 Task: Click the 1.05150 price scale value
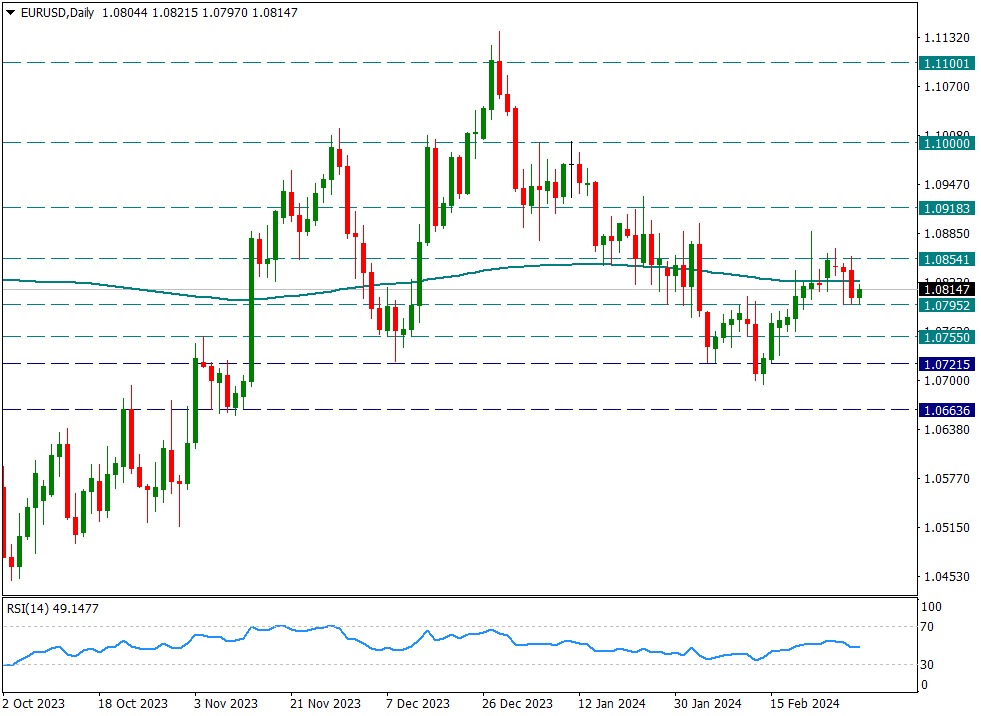click(x=947, y=528)
